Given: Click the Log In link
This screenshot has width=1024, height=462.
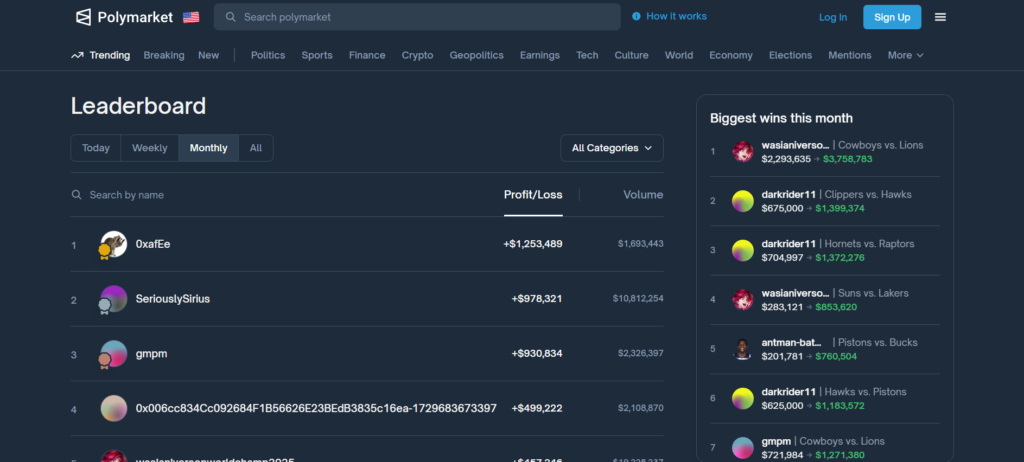Looking at the screenshot, I should pyautogui.click(x=833, y=18).
